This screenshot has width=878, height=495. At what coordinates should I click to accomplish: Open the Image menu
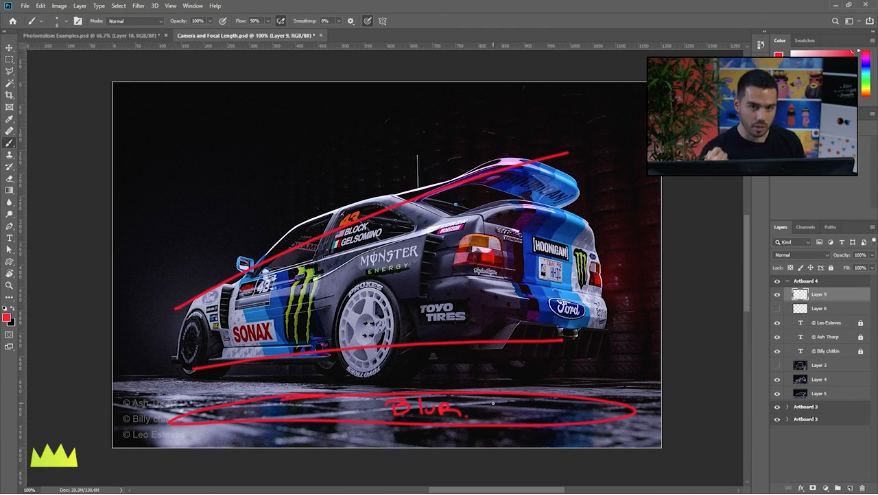(x=59, y=6)
